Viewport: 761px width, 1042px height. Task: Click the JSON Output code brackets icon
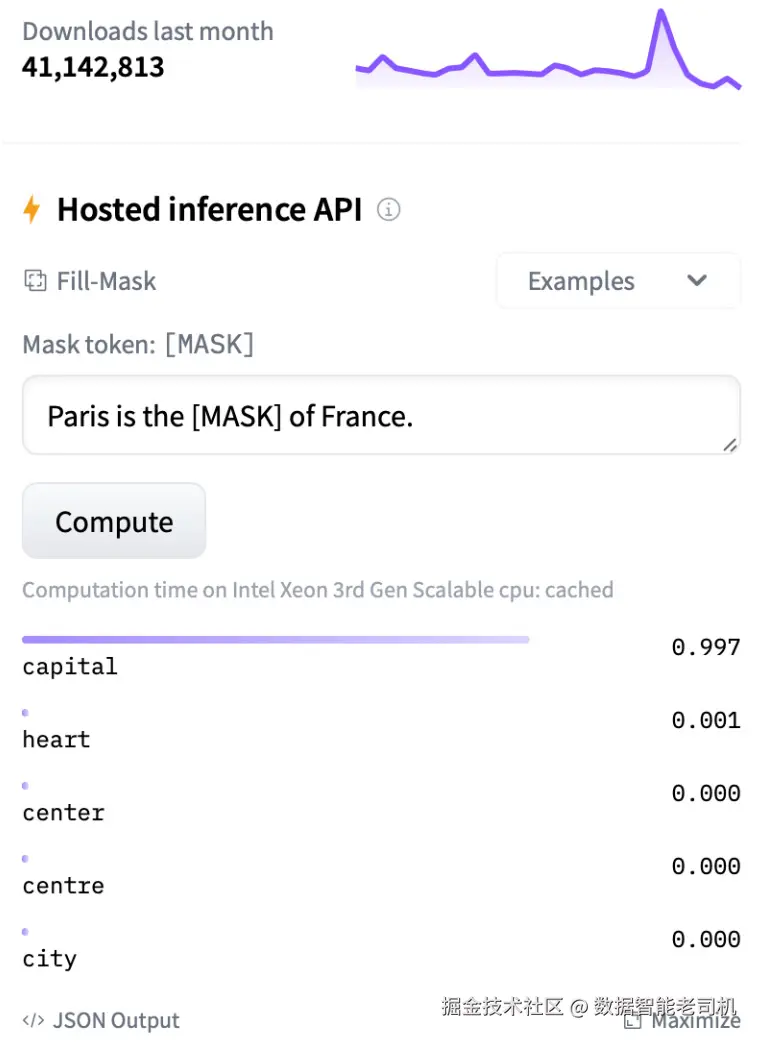(33, 1021)
